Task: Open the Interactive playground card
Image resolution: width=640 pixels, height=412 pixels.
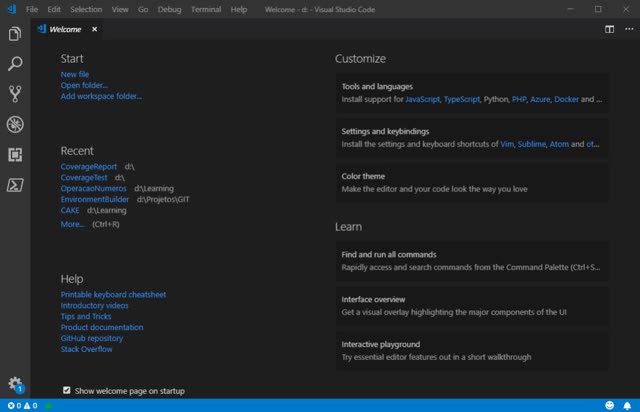Action: (472, 351)
